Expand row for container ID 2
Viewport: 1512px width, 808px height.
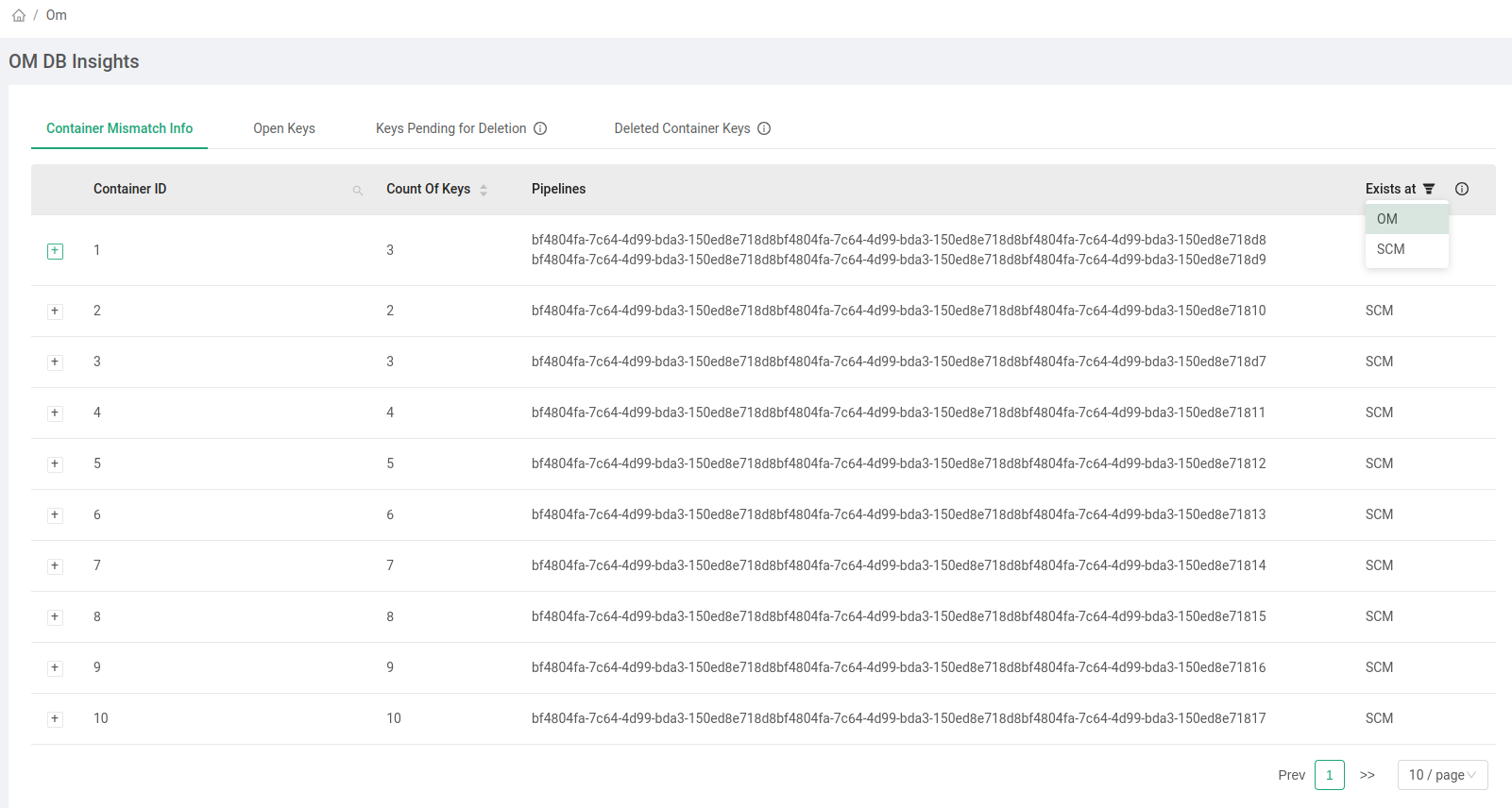[56, 311]
